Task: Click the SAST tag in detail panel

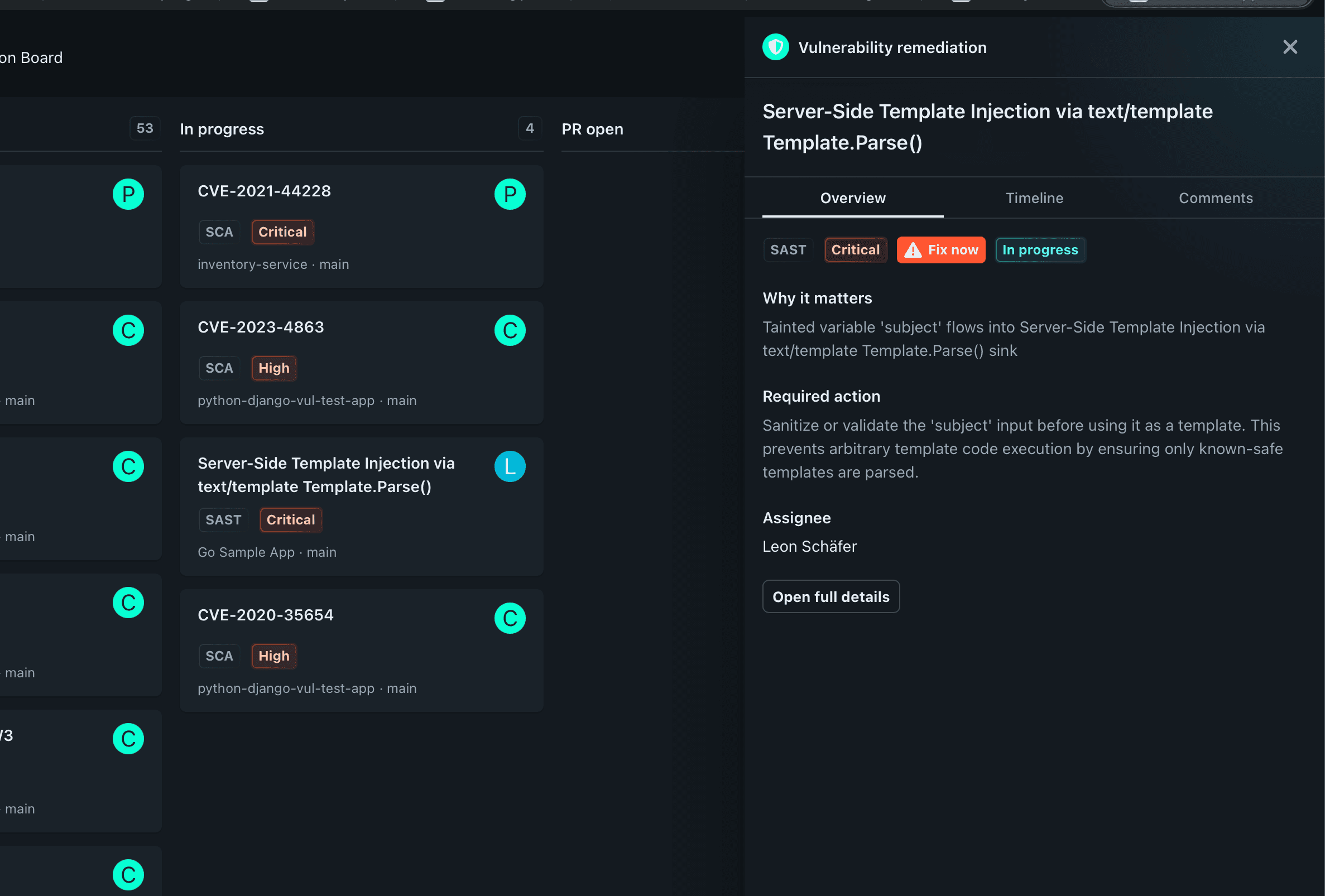Action: pos(788,249)
